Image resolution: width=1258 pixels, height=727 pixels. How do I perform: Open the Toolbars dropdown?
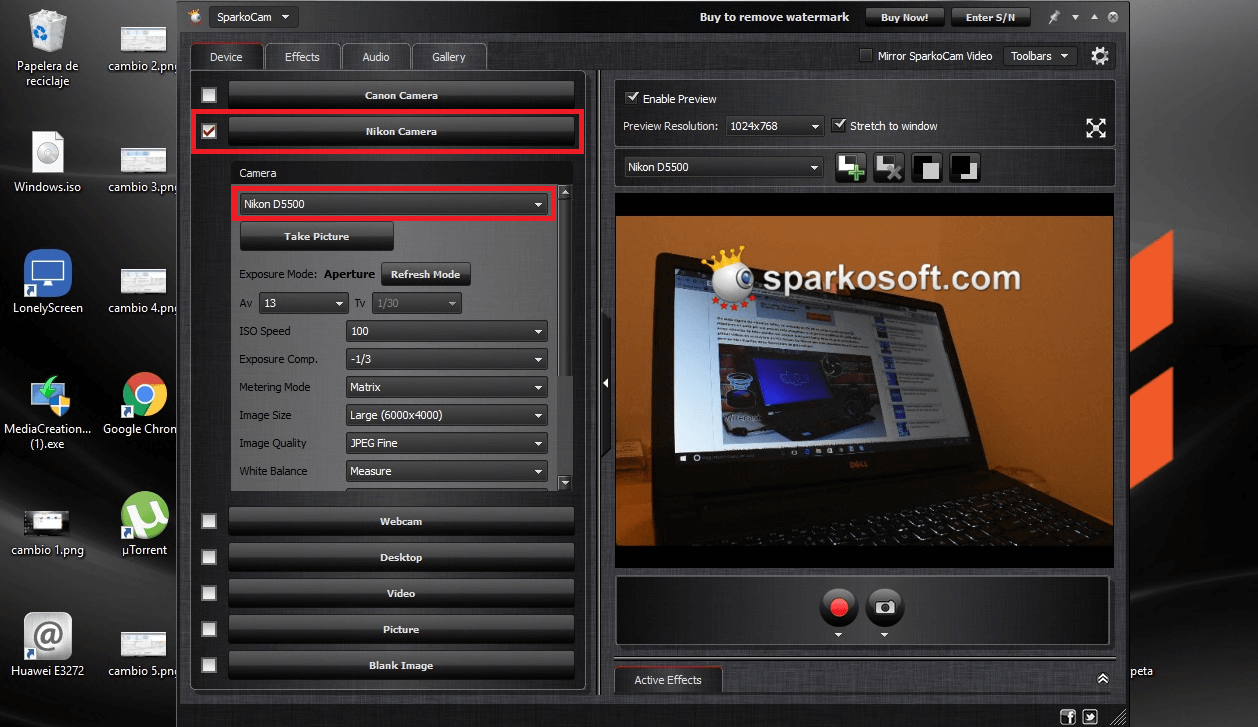click(x=1040, y=56)
